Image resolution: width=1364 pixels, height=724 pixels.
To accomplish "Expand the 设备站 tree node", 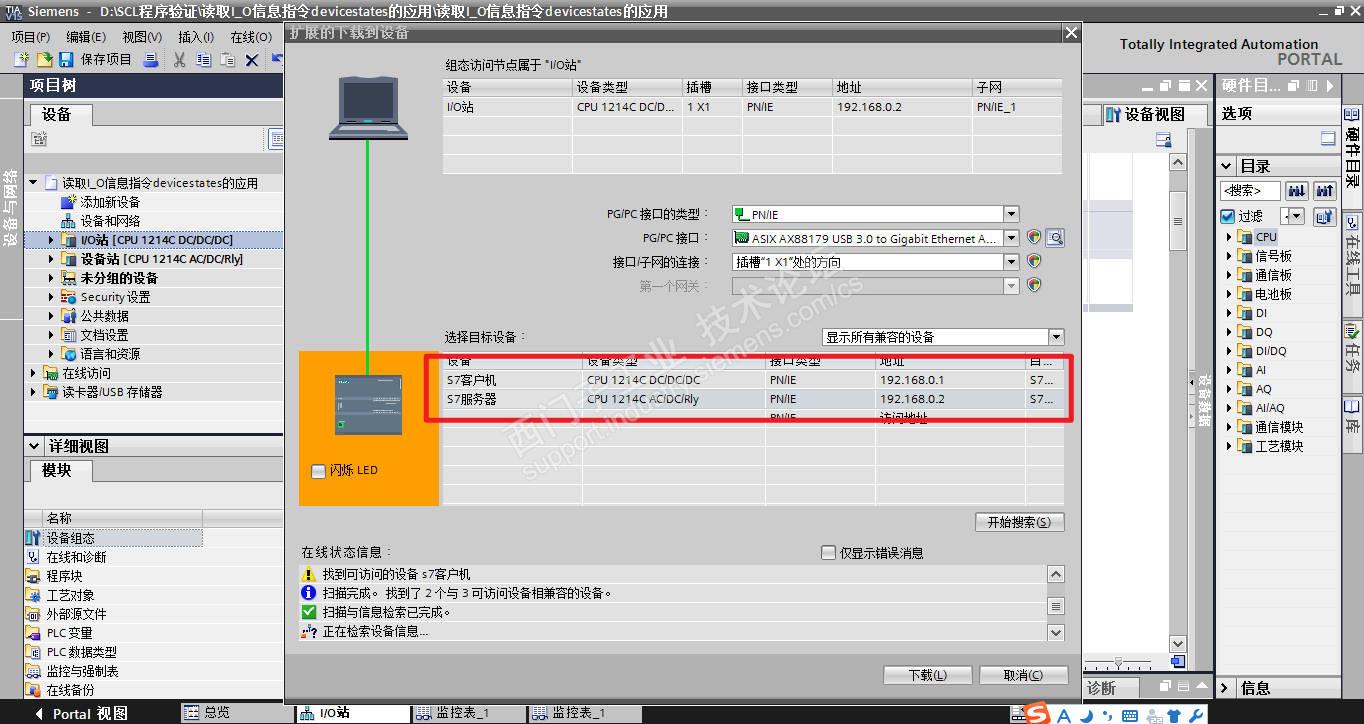I will [52, 259].
